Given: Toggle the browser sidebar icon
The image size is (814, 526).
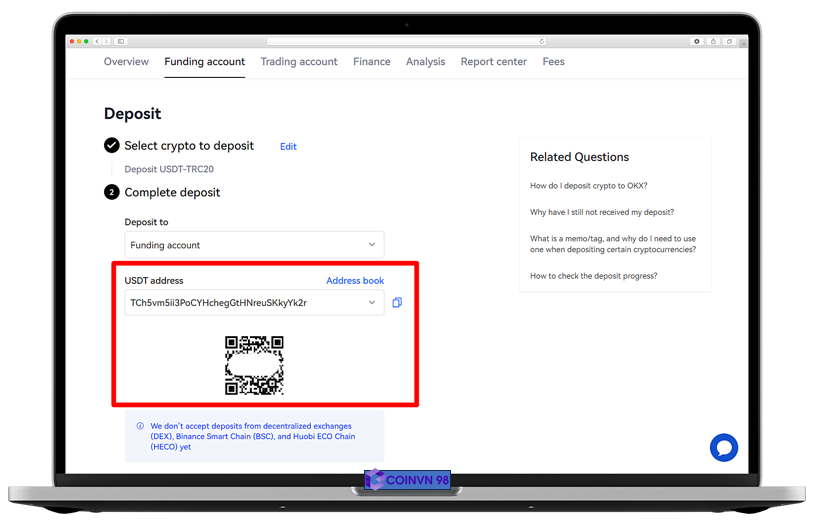Looking at the screenshot, I should pos(121,41).
